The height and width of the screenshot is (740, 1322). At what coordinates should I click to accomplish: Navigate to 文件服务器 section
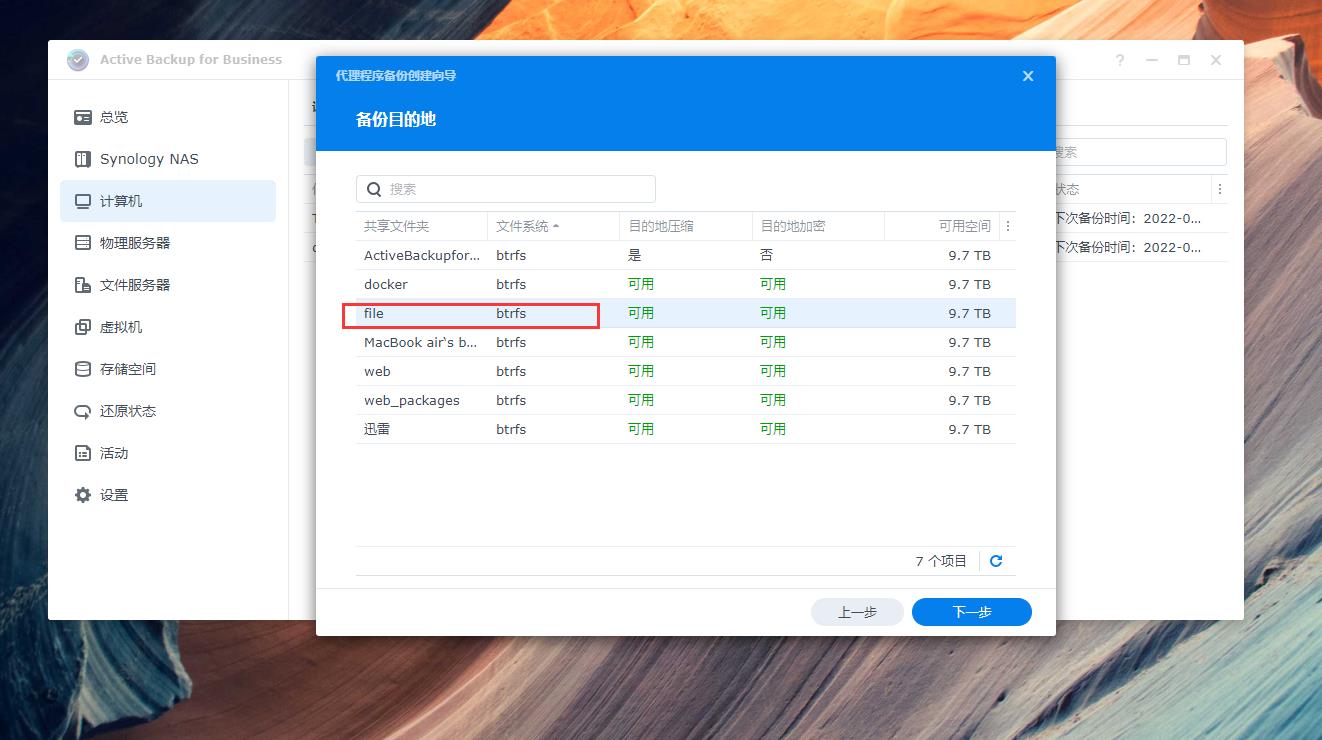tap(168, 285)
